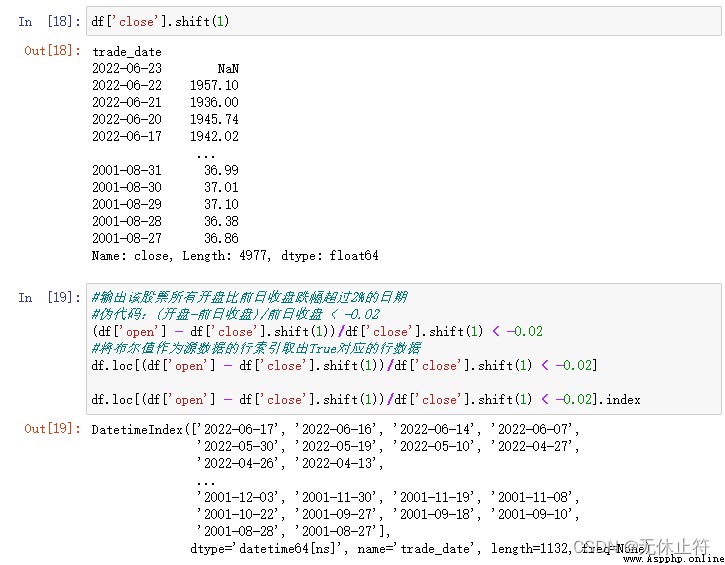Screen dimensions: 725x565
Task: Click the first Chinese comment line in cell 19
Action: pyautogui.click(x=249, y=297)
